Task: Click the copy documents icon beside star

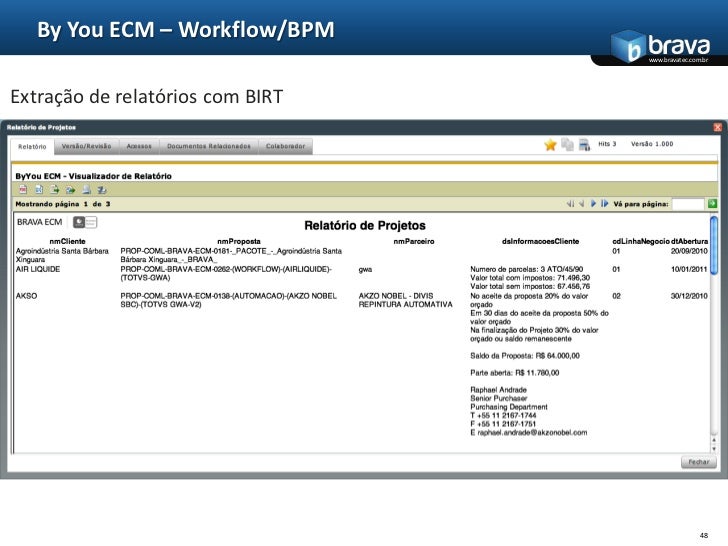Action: pyautogui.click(x=567, y=144)
